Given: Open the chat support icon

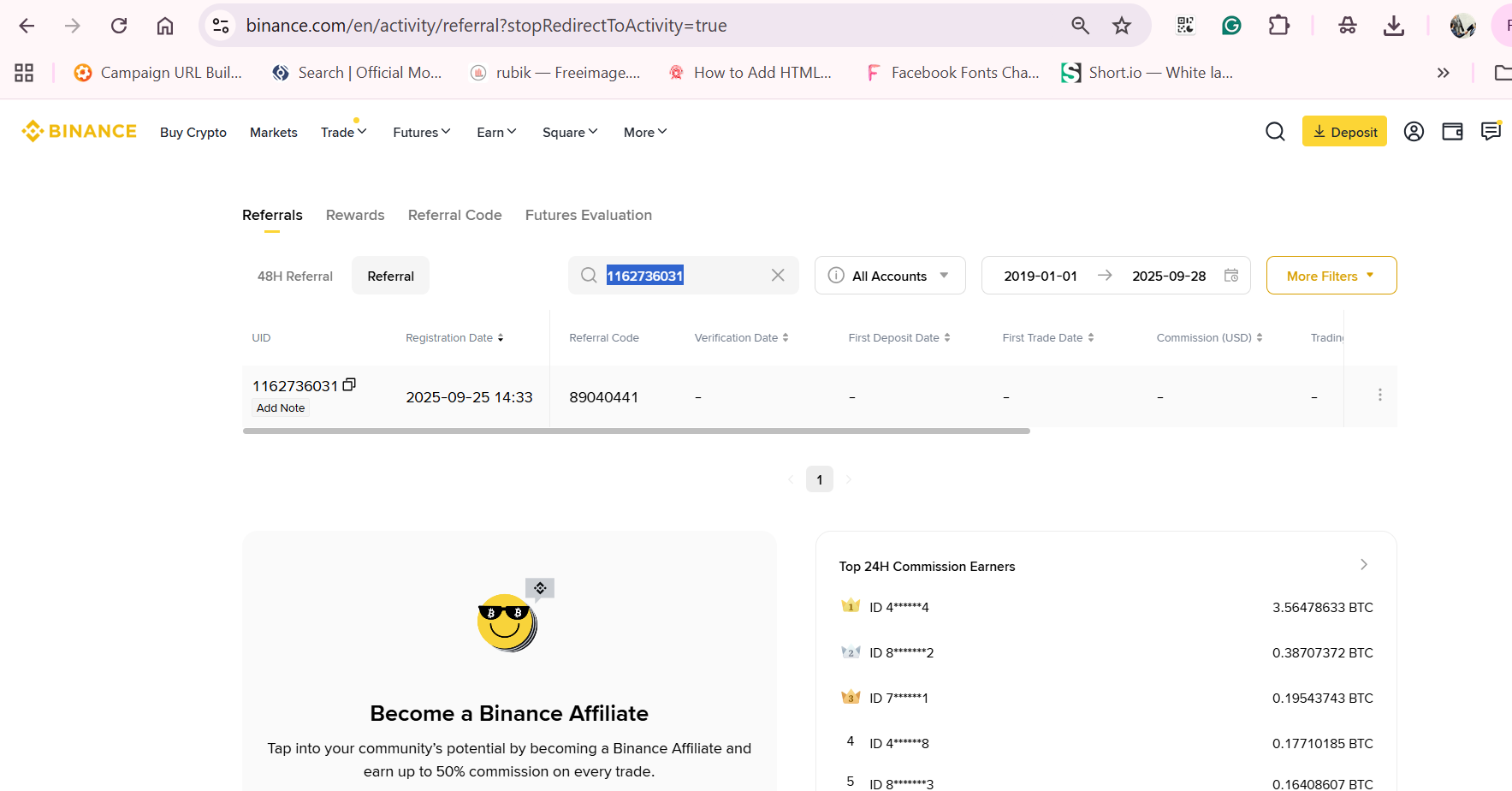Looking at the screenshot, I should (1491, 132).
